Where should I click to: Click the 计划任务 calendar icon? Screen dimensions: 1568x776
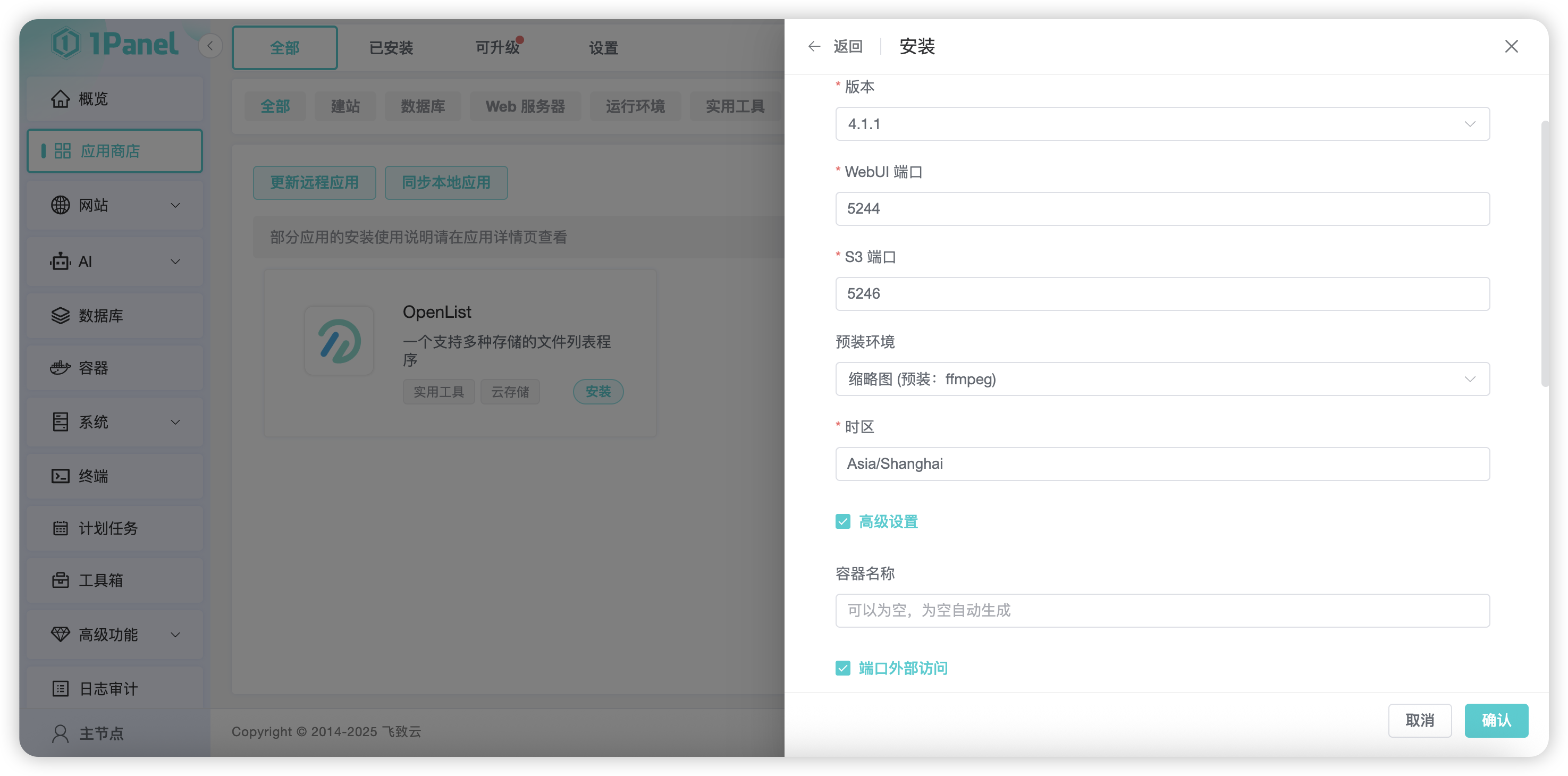(60, 528)
